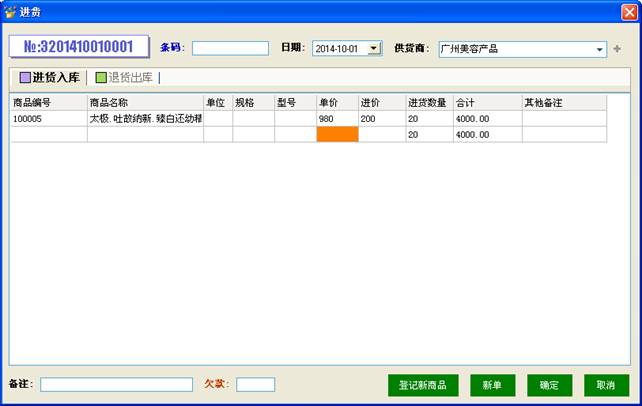The height and width of the screenshot is (406, 642).
Task: Click the order number 3201410010001 box
Action: coord(79,47)
